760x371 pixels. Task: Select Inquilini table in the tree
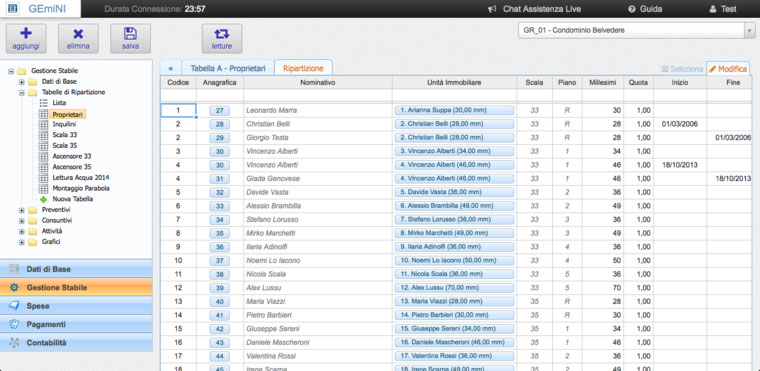pos(64,124)
